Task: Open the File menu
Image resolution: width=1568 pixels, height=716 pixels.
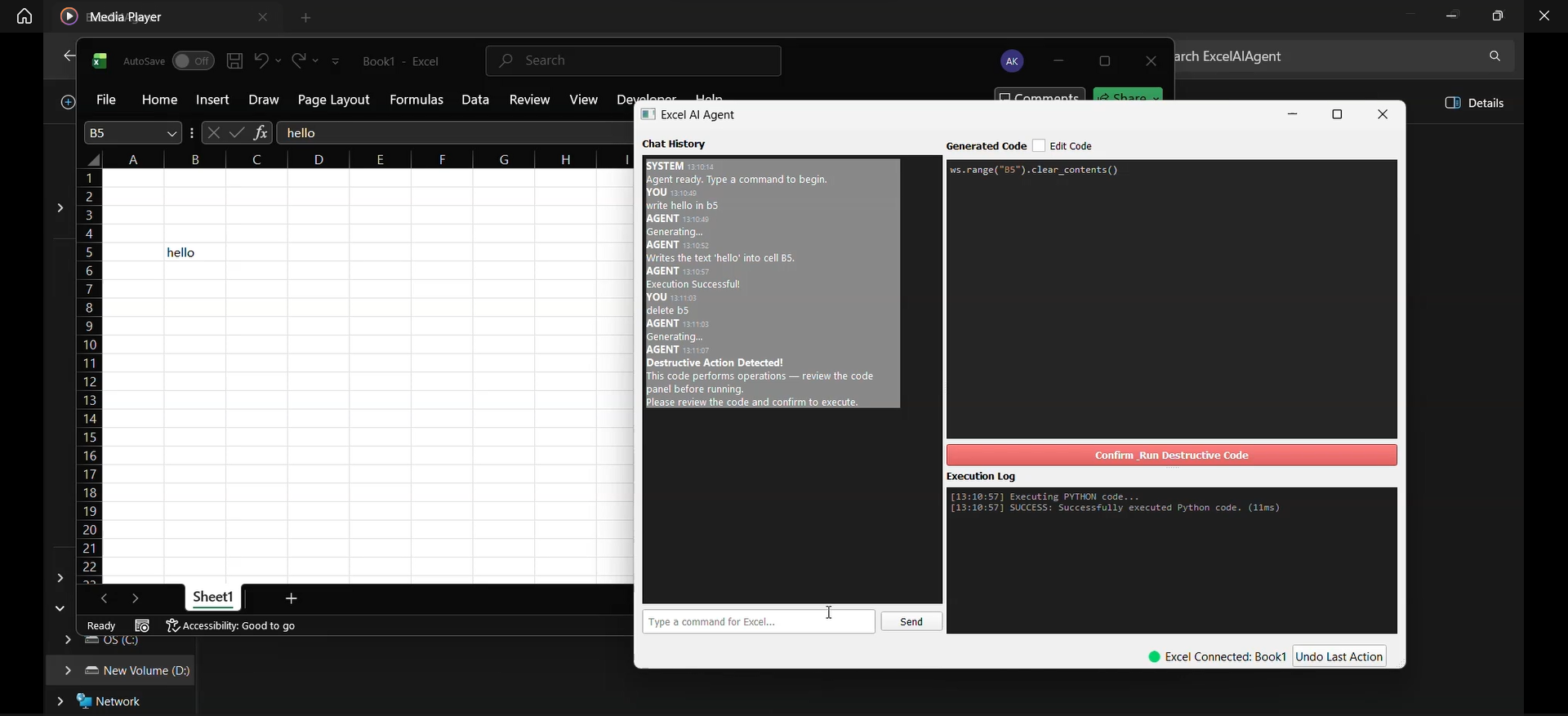Action: (106, 100)
